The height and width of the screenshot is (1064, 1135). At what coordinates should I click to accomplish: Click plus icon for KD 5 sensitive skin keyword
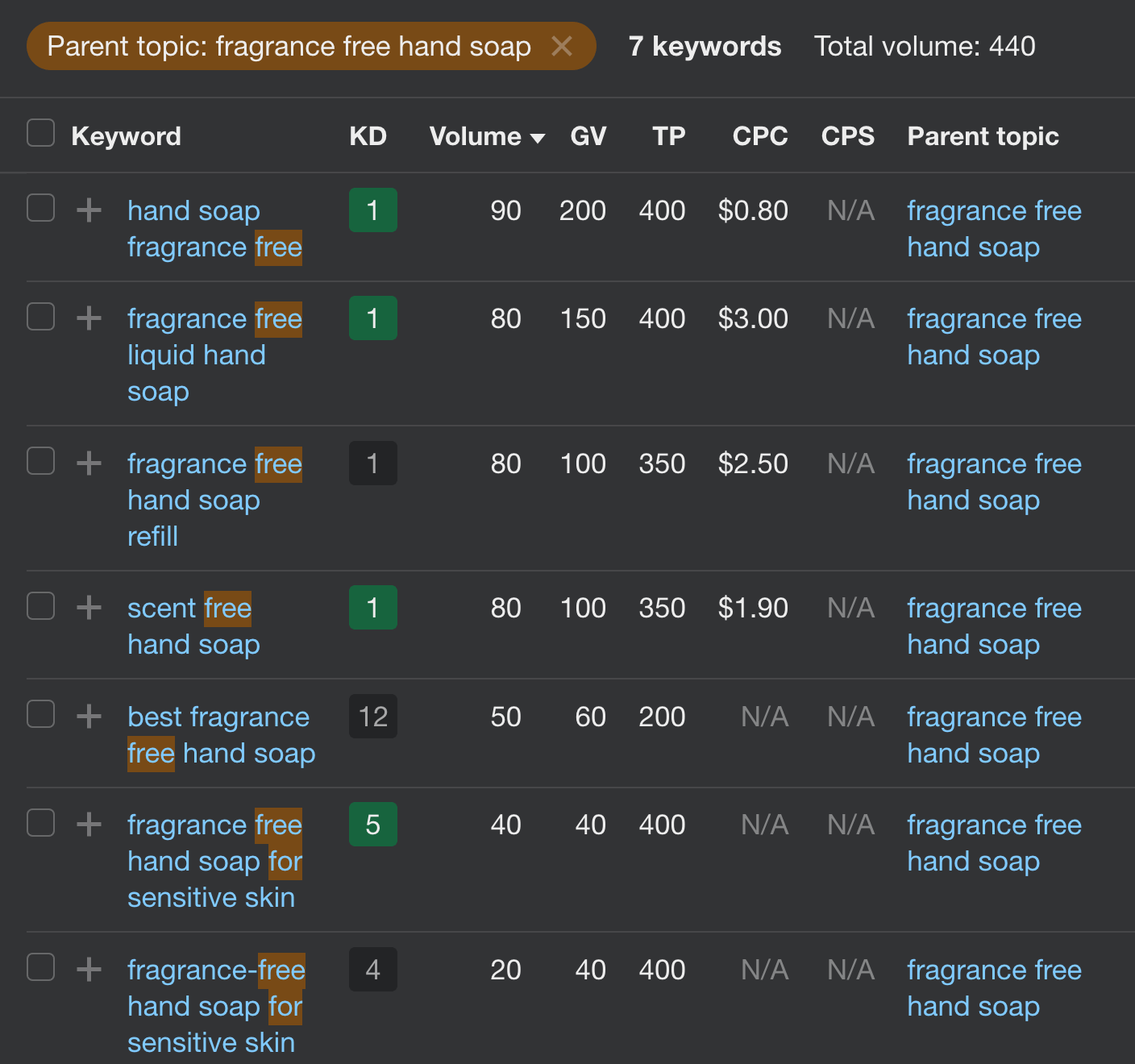[89, 825]
